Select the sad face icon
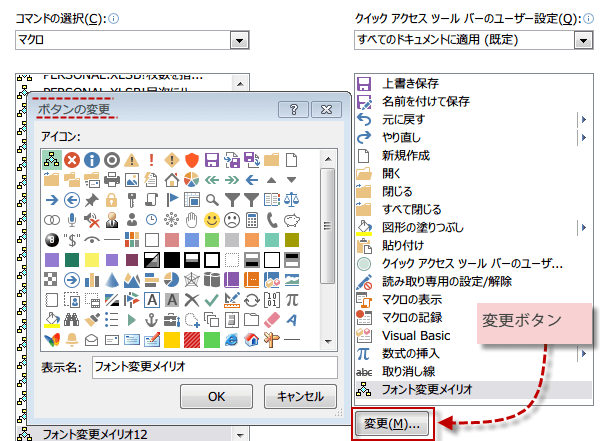This screenshot has height=441, width=600. (x=232, y=220)
